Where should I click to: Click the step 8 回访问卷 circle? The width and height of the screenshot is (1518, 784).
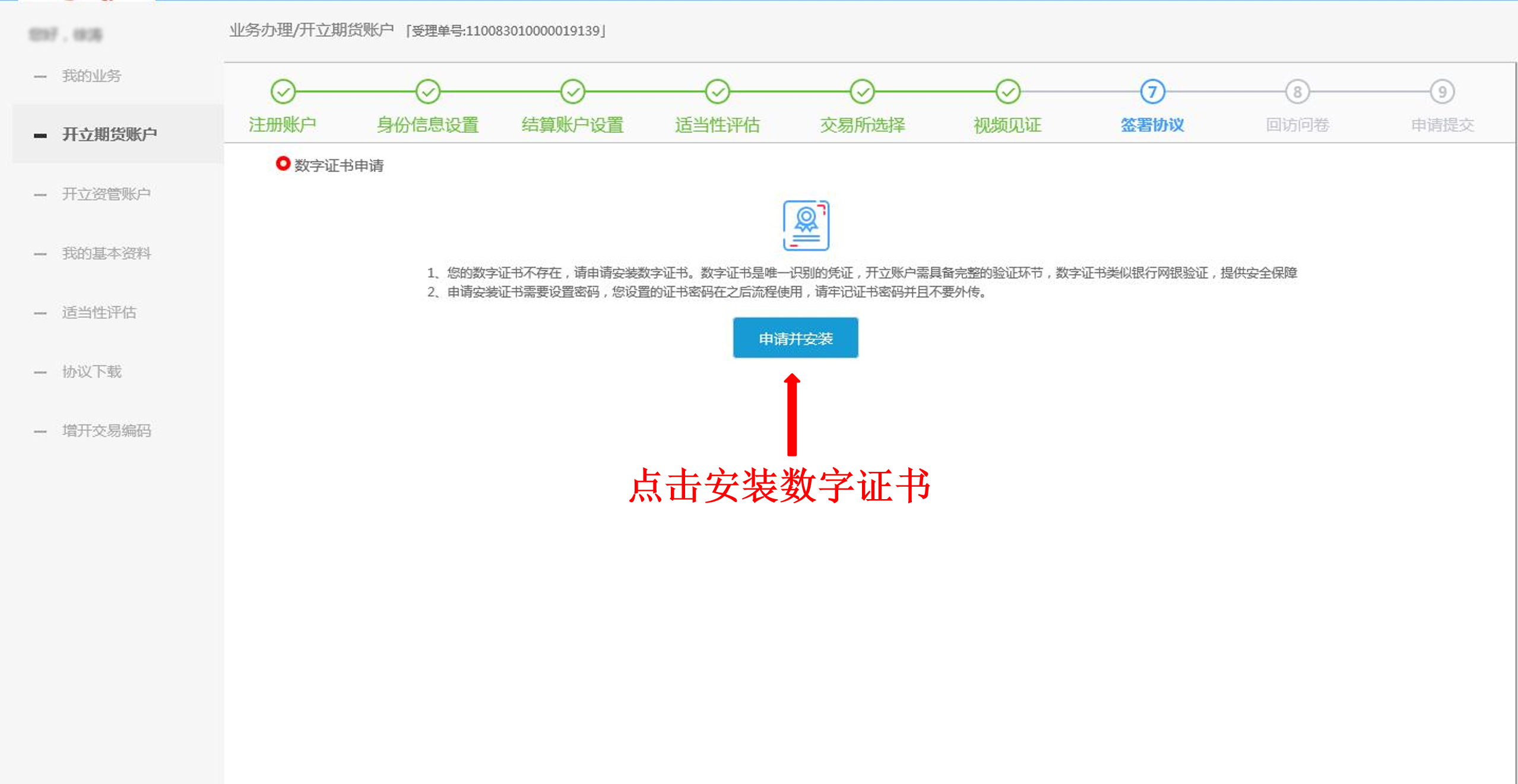tap(1297, 92)
